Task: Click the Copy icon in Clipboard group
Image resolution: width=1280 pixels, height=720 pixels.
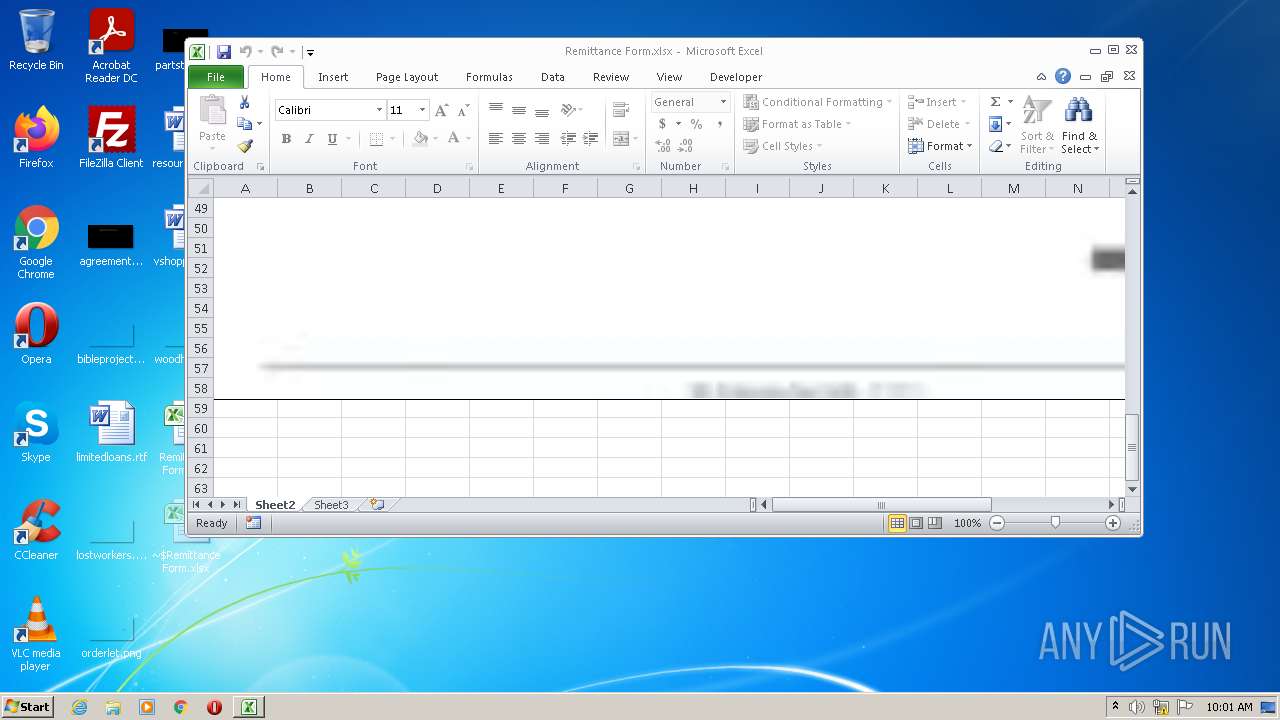Action: click(245, 124)
